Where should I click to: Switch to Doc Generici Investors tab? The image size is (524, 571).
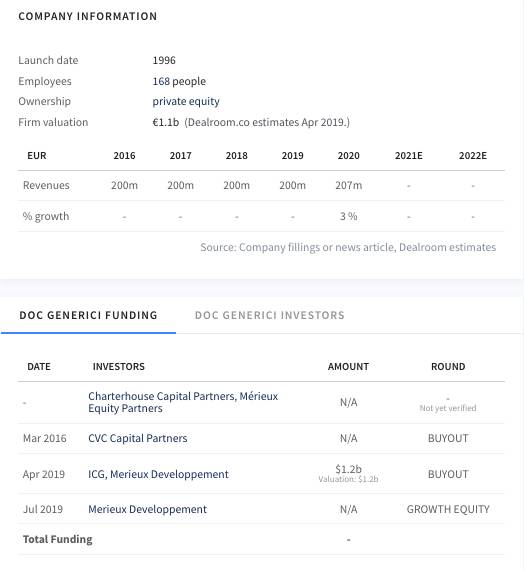[x=269, y=315]
